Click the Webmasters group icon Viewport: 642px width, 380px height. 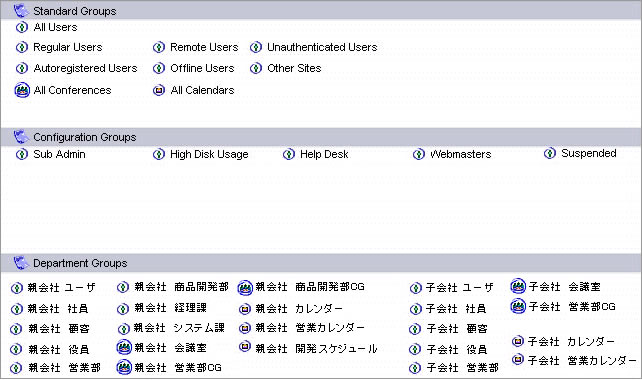418,154
